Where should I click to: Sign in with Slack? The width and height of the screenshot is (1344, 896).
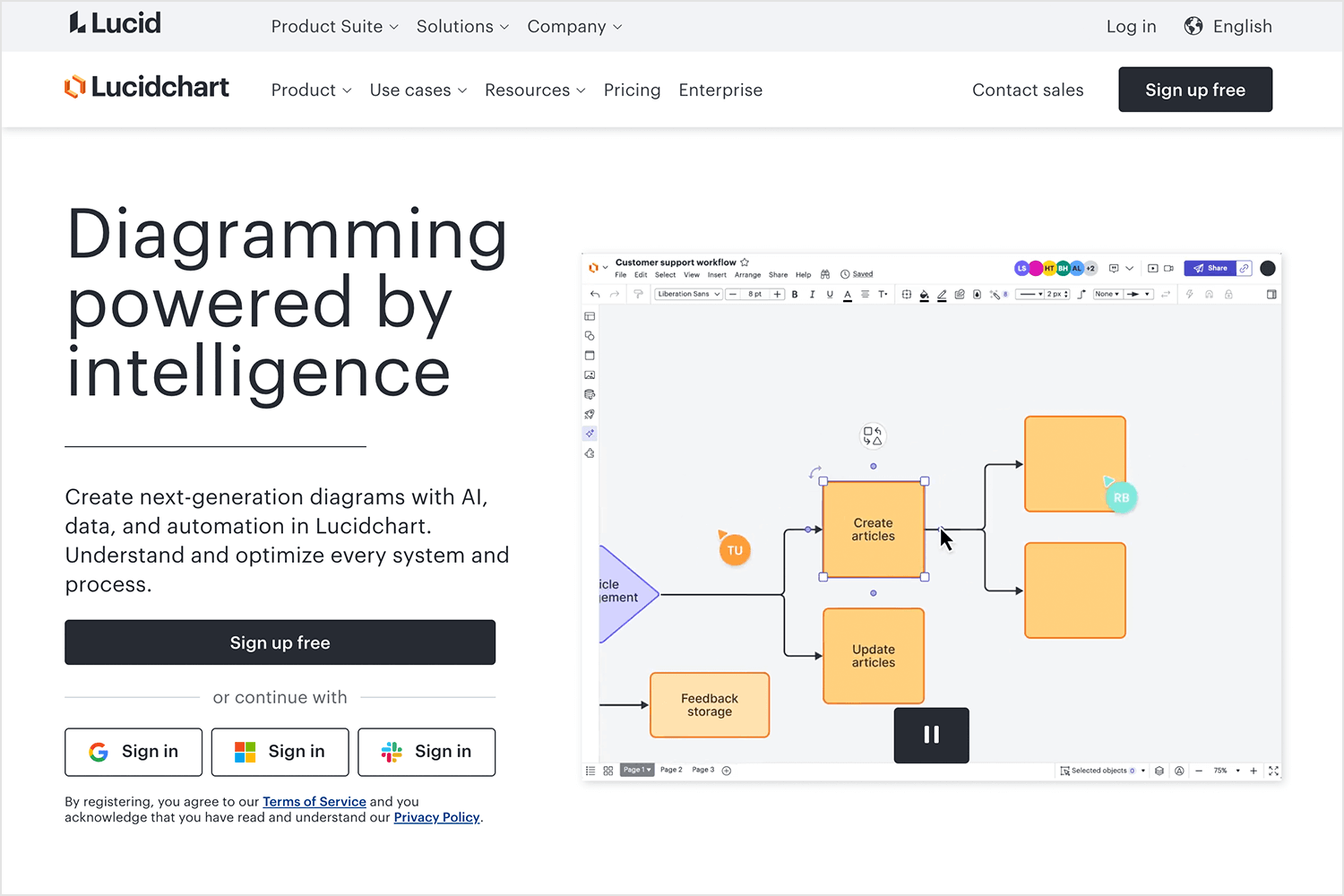426,752
